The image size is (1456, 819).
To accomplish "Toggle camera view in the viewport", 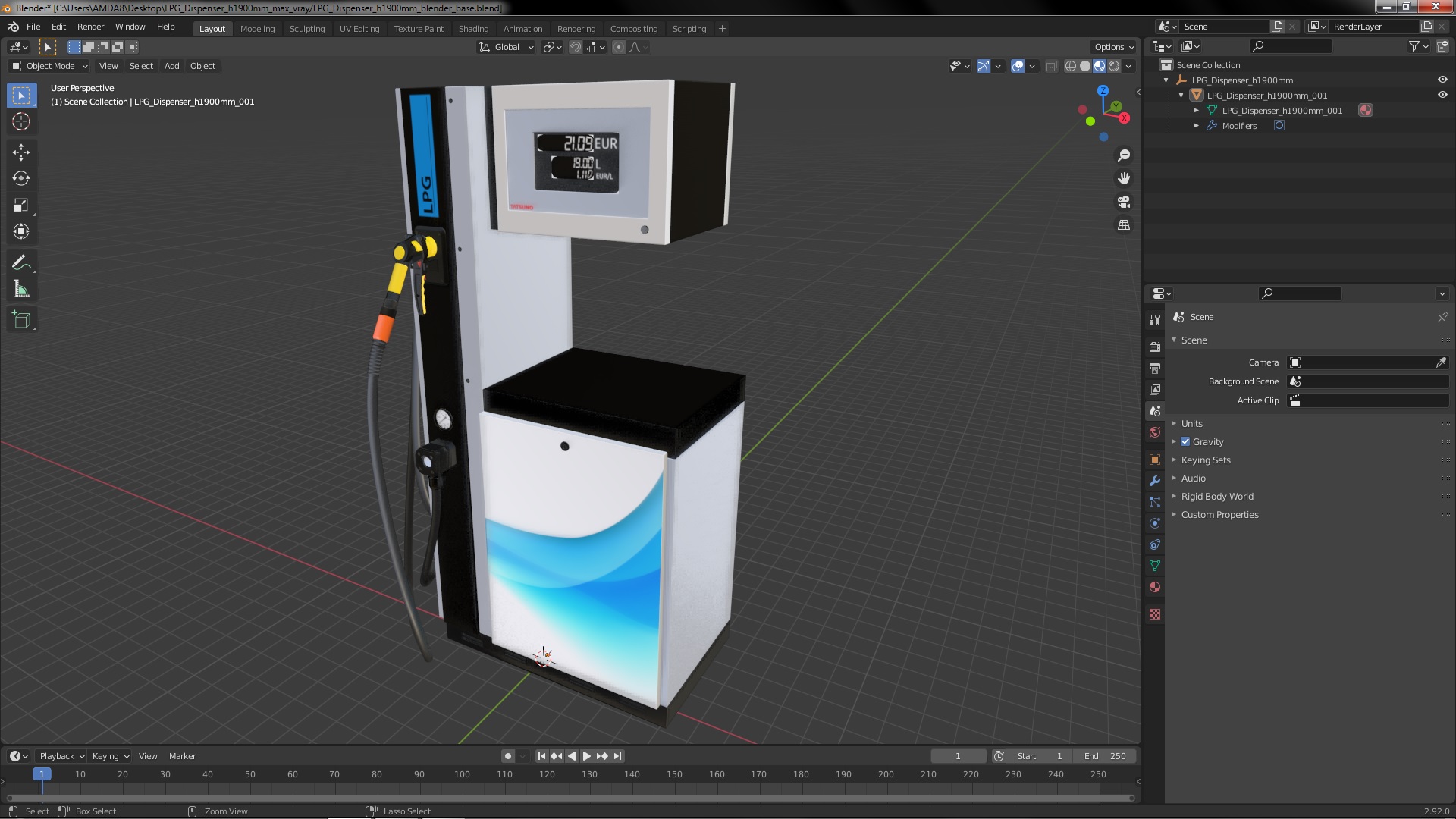I will click(1124, 202).
